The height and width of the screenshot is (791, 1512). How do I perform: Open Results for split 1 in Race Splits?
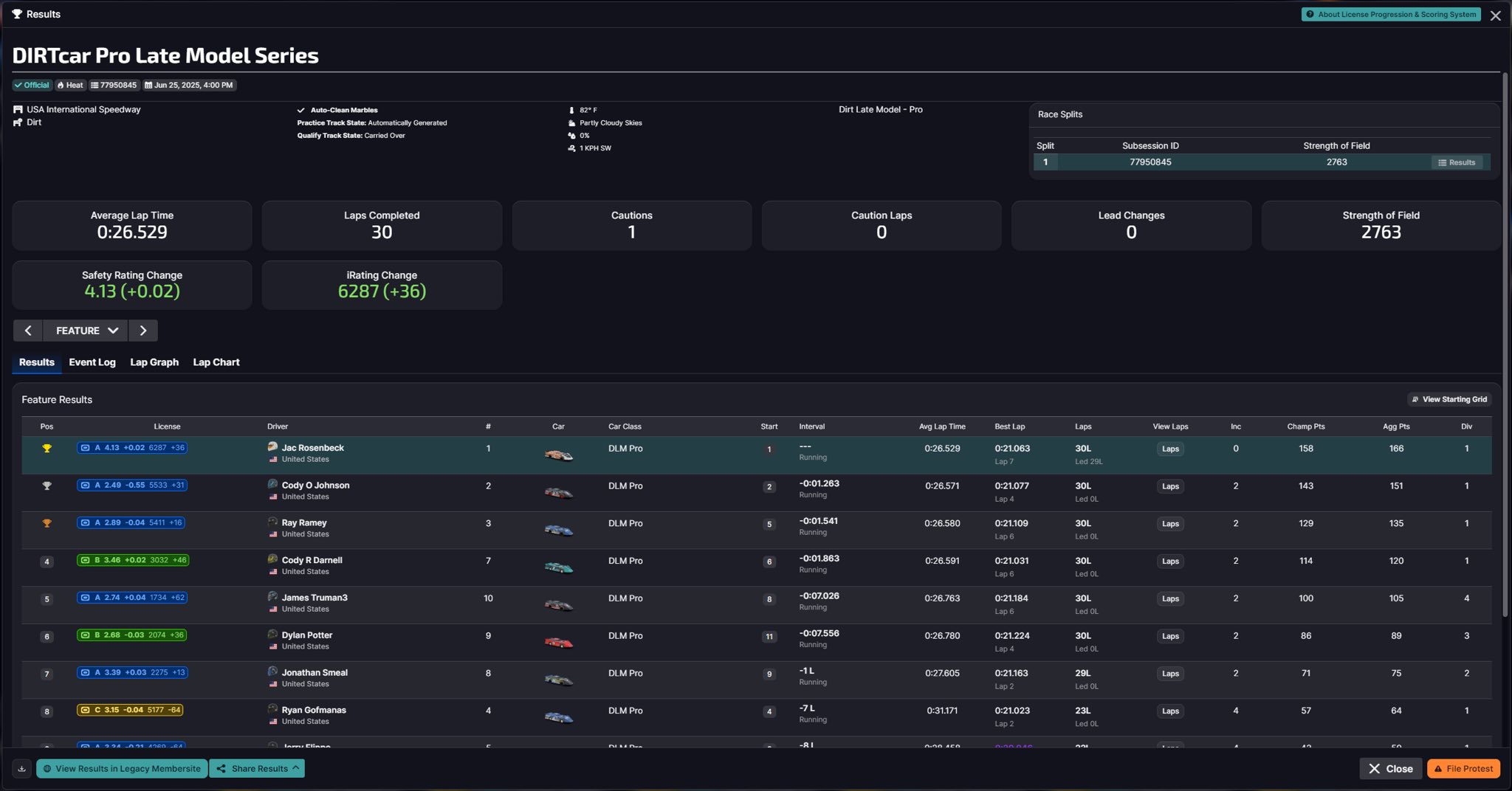coord(1457,162)
